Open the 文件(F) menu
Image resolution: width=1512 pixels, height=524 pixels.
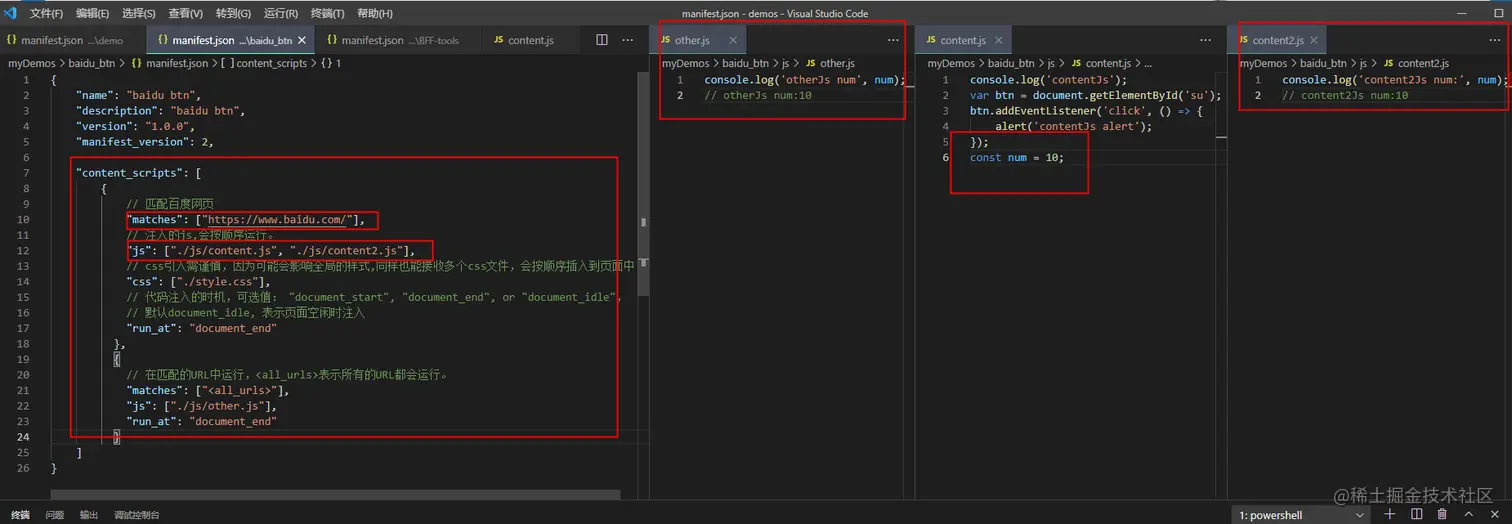pyautogui.click(x=46, y=13)
